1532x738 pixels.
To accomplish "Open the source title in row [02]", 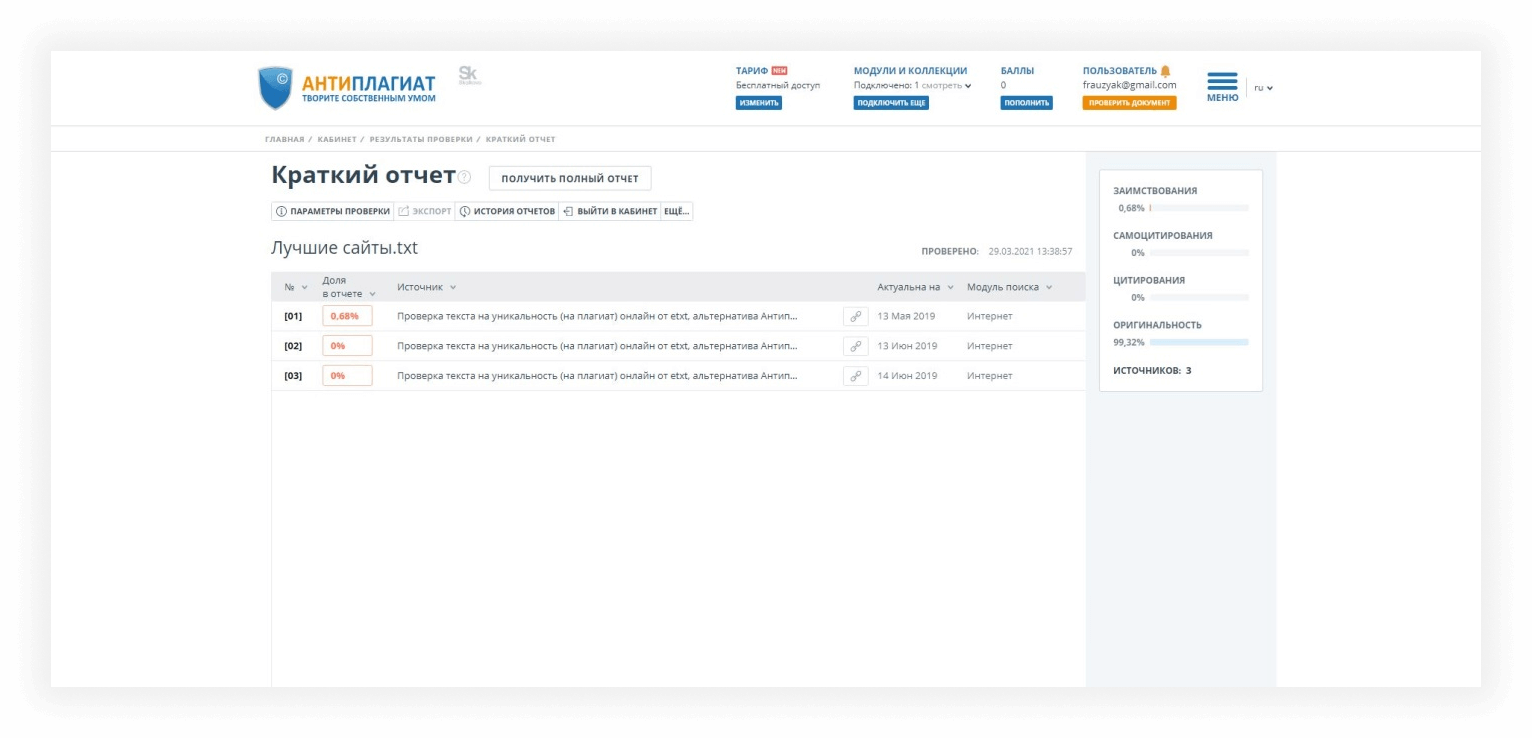I will [597, 346].
